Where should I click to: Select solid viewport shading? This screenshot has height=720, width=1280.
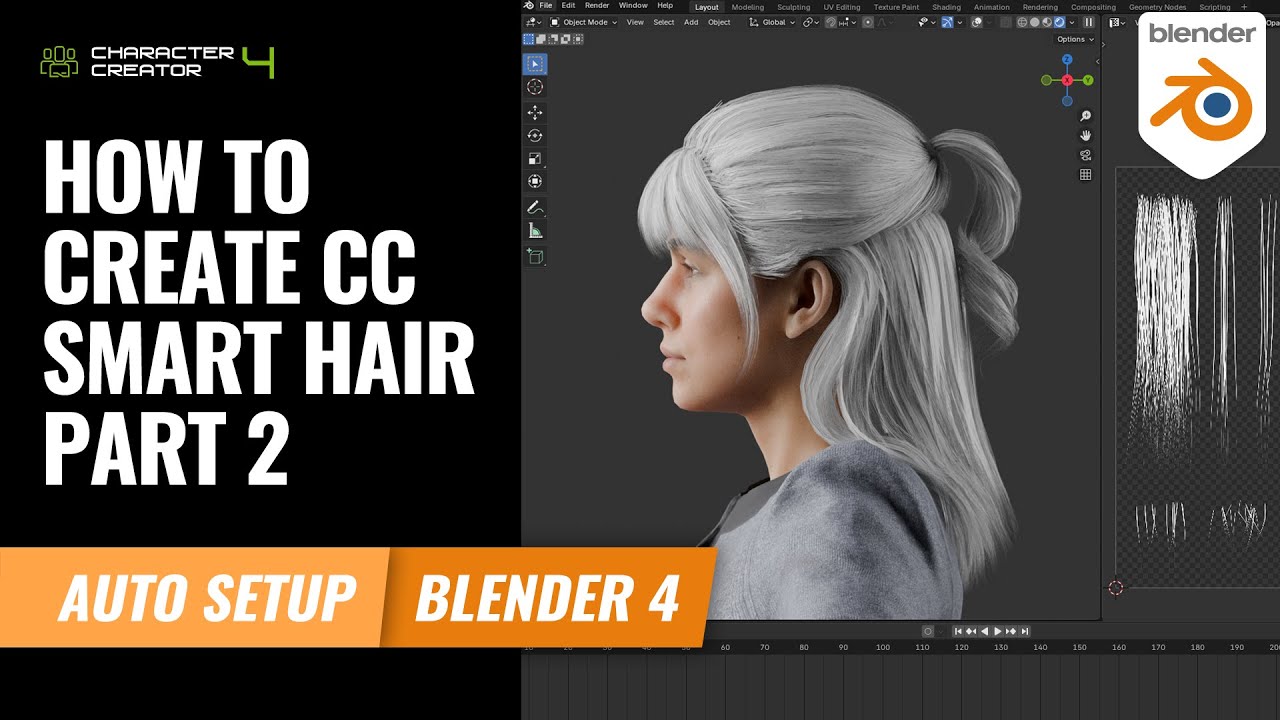point(1035,22)
